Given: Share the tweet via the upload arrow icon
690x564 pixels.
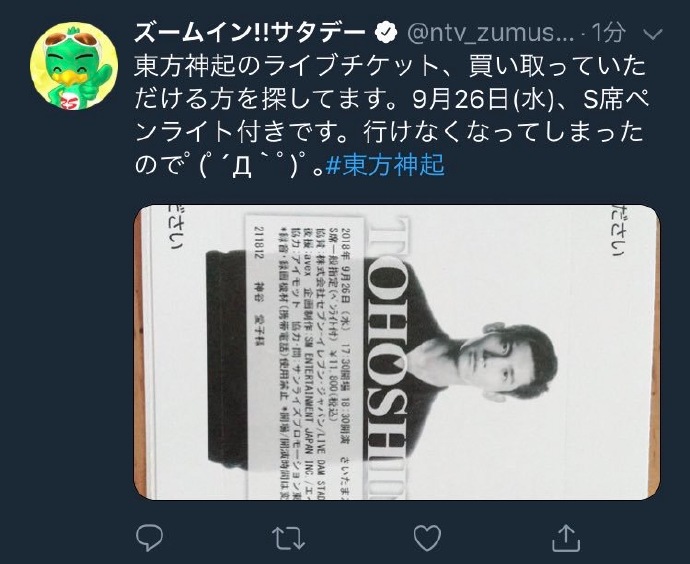Looking at the screenshot, I should click(x=566, y=537).
